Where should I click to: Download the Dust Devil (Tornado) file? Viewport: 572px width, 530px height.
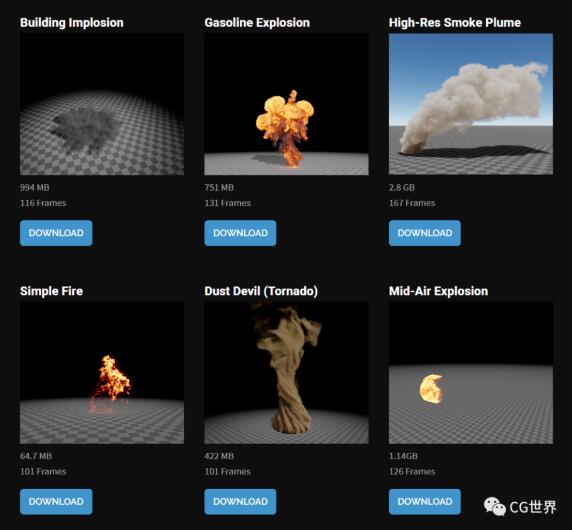tap(240, 502)
